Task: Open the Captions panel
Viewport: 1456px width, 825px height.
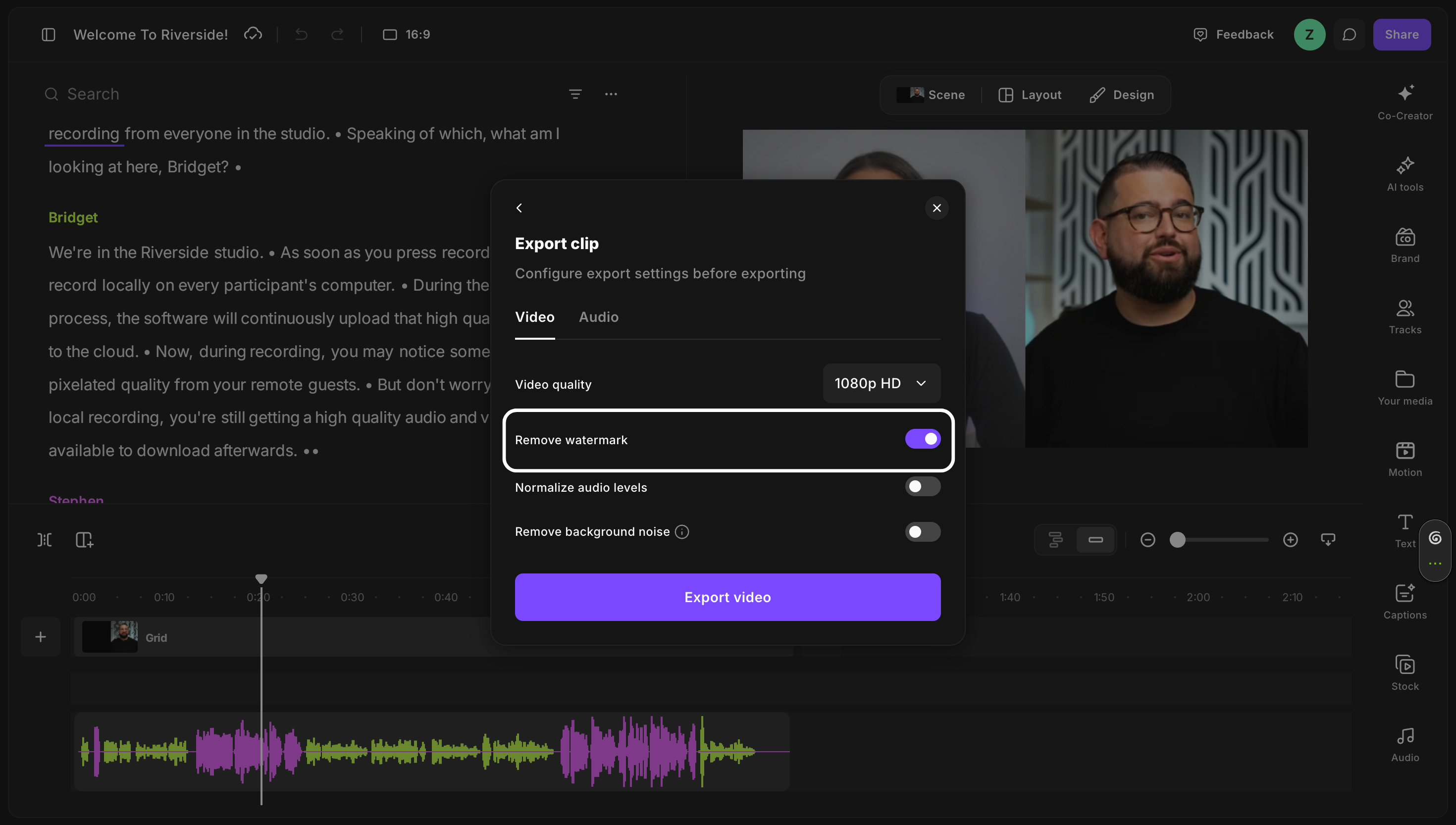Action: [1405, 602]
